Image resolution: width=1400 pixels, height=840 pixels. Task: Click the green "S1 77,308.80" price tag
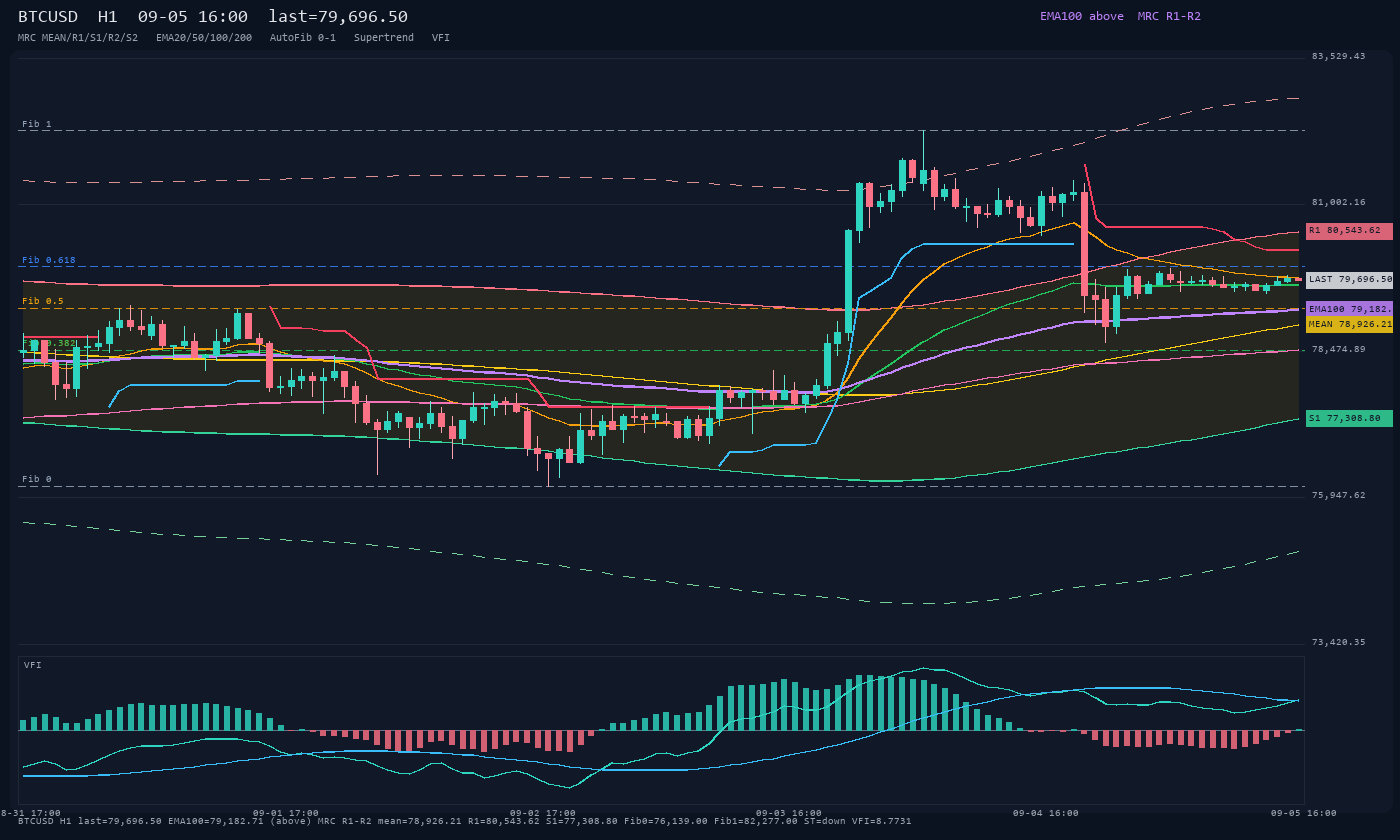pos(1349,418)
